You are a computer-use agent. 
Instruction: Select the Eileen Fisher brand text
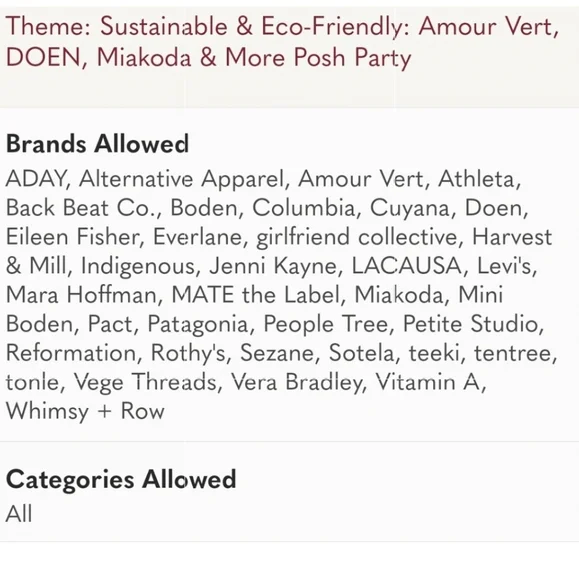point(72,237)
